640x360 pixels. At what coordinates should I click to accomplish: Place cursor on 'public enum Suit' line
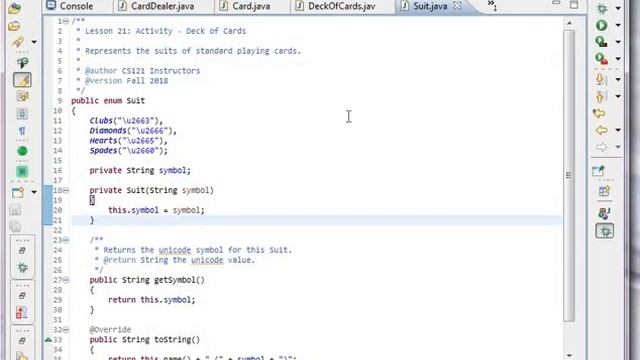coord(108,100)
